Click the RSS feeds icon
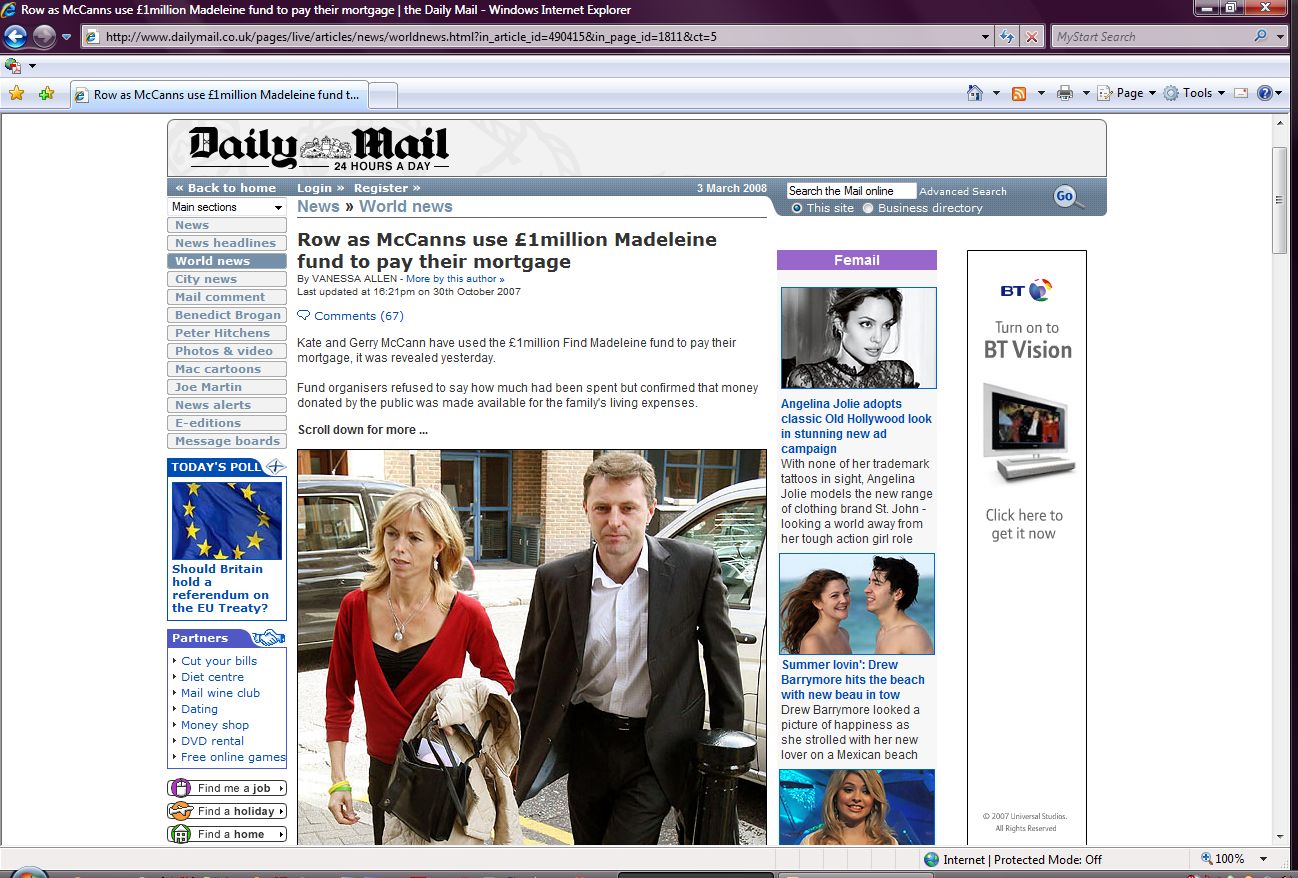The image size is (1298, 878). coord(1019,93)
